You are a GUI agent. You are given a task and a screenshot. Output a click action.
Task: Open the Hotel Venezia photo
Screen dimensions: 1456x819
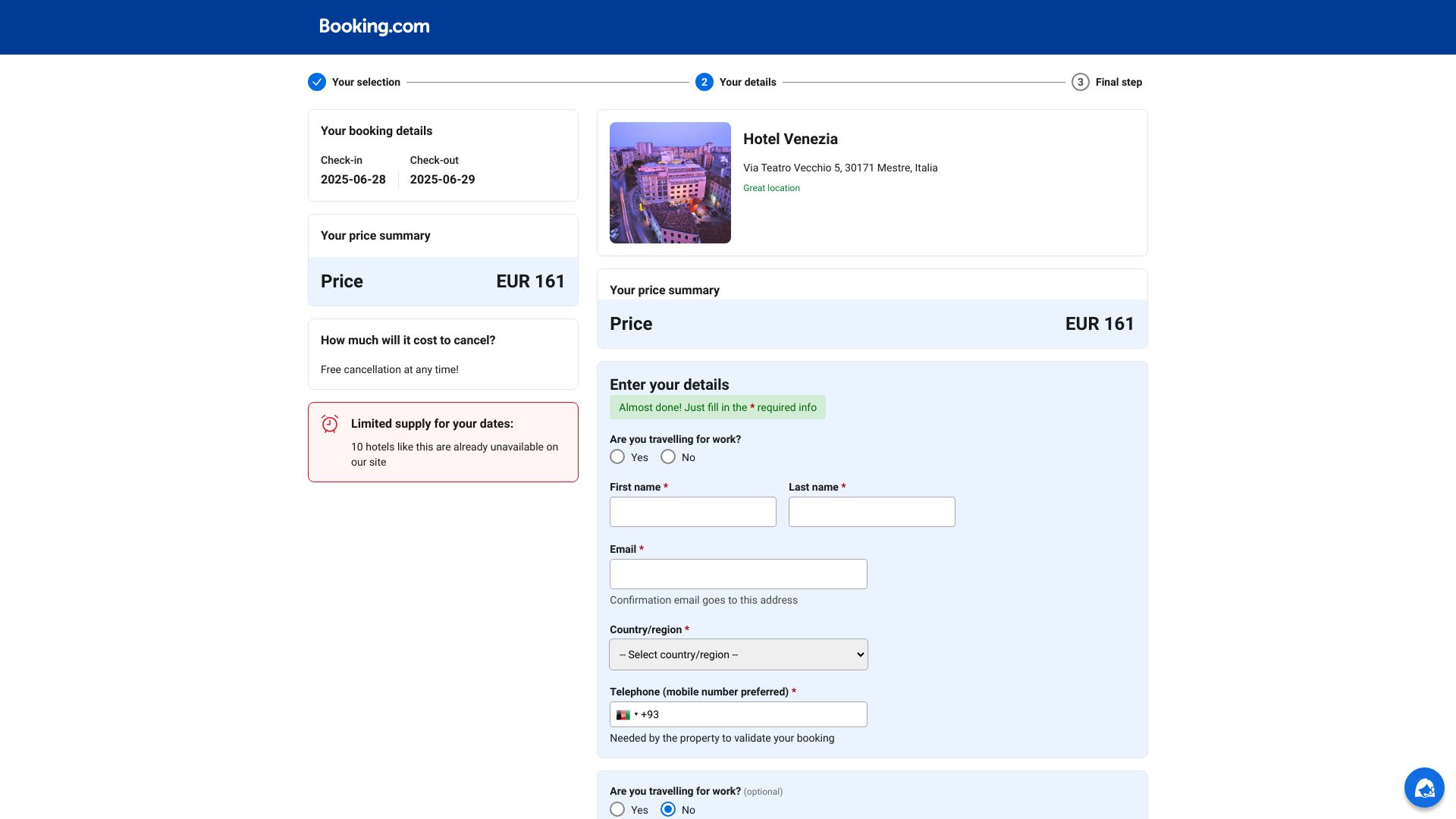pos(670,183)
